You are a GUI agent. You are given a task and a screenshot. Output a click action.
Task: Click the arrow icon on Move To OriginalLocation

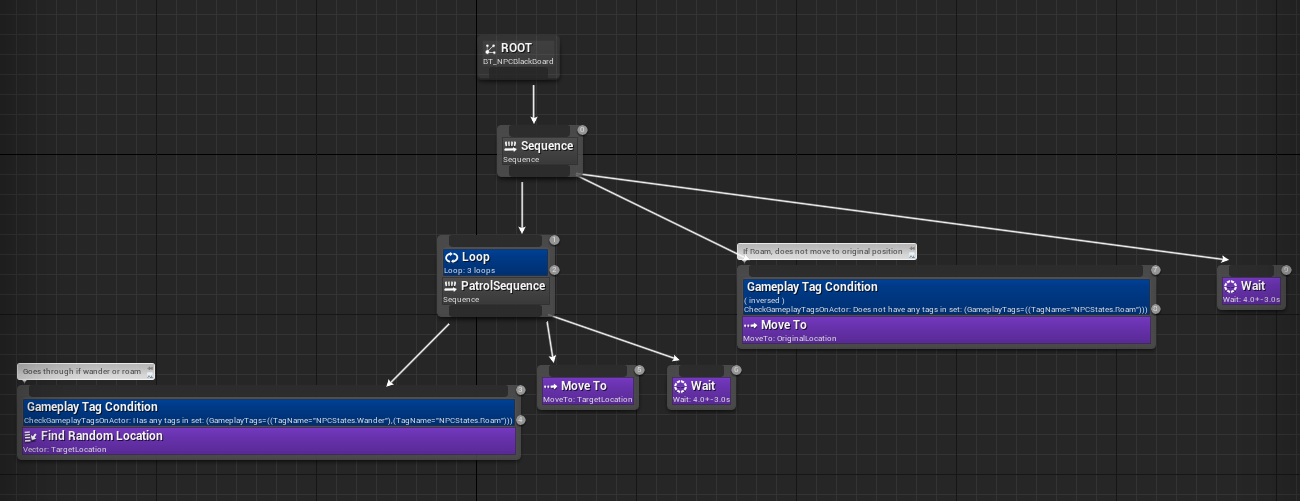tap(750, 326)
